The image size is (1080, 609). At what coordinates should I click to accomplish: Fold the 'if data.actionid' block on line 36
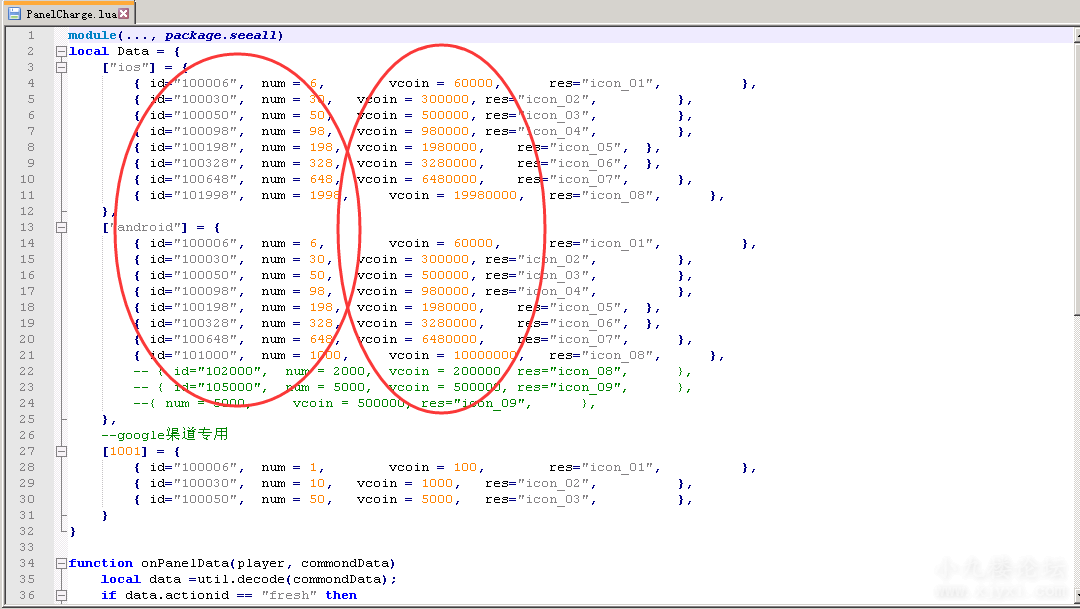coord(61,595)
